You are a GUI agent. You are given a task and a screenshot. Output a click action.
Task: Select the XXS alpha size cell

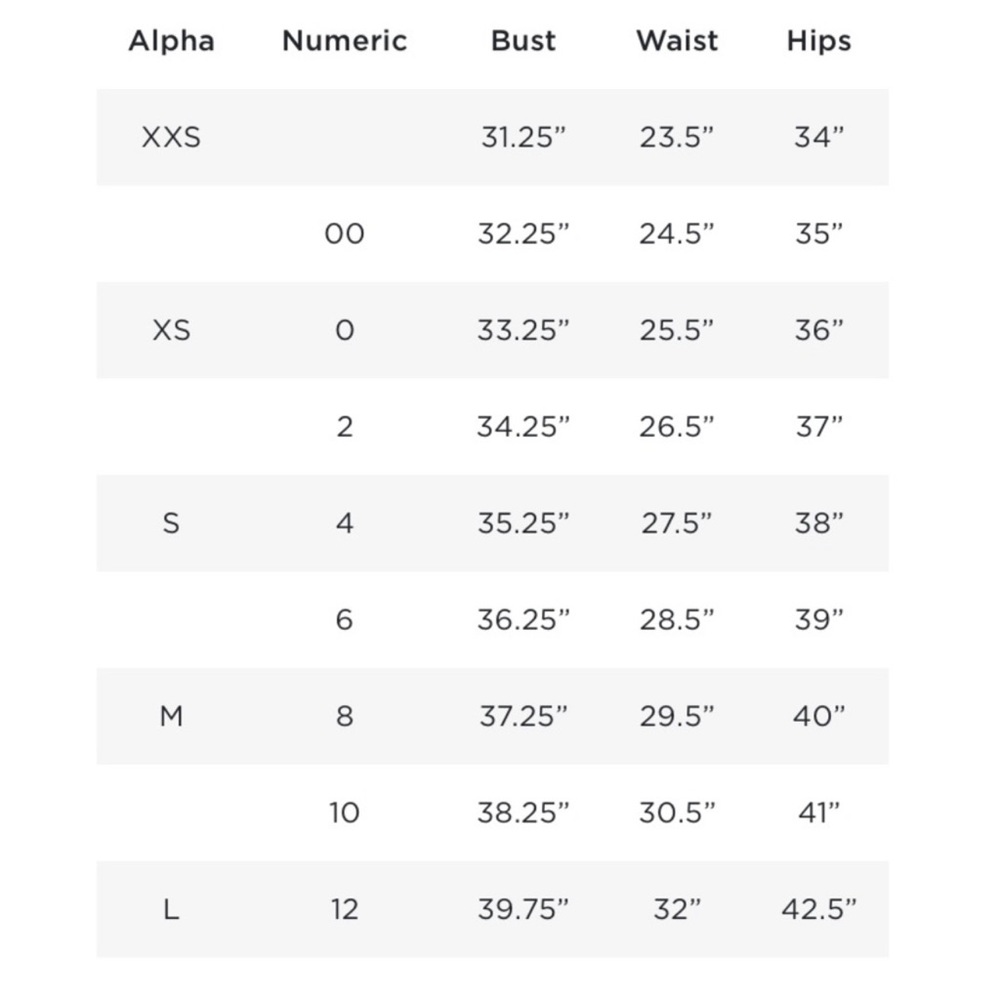tap(171, 138)
